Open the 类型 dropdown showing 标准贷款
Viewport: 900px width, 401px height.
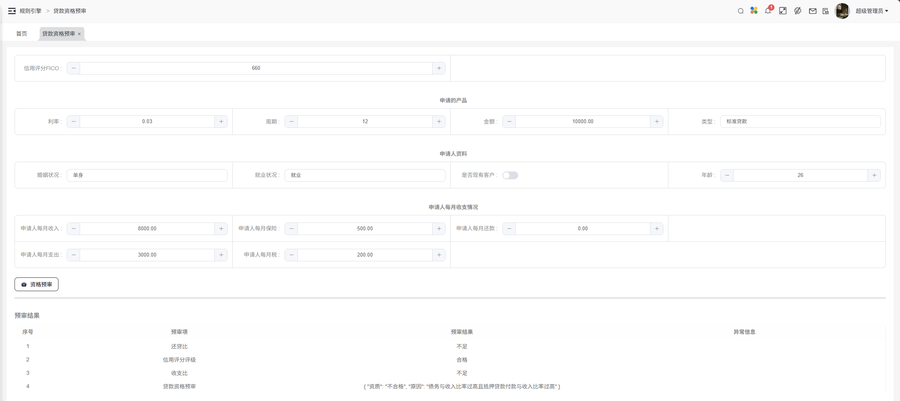pyautogui.click(x=800, y=122)
